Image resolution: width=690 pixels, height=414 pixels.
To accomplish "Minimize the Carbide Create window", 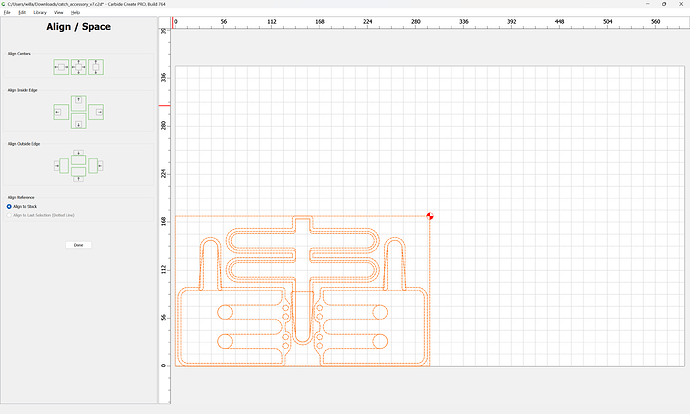I will pyautogui.click(x=648, y=4).
